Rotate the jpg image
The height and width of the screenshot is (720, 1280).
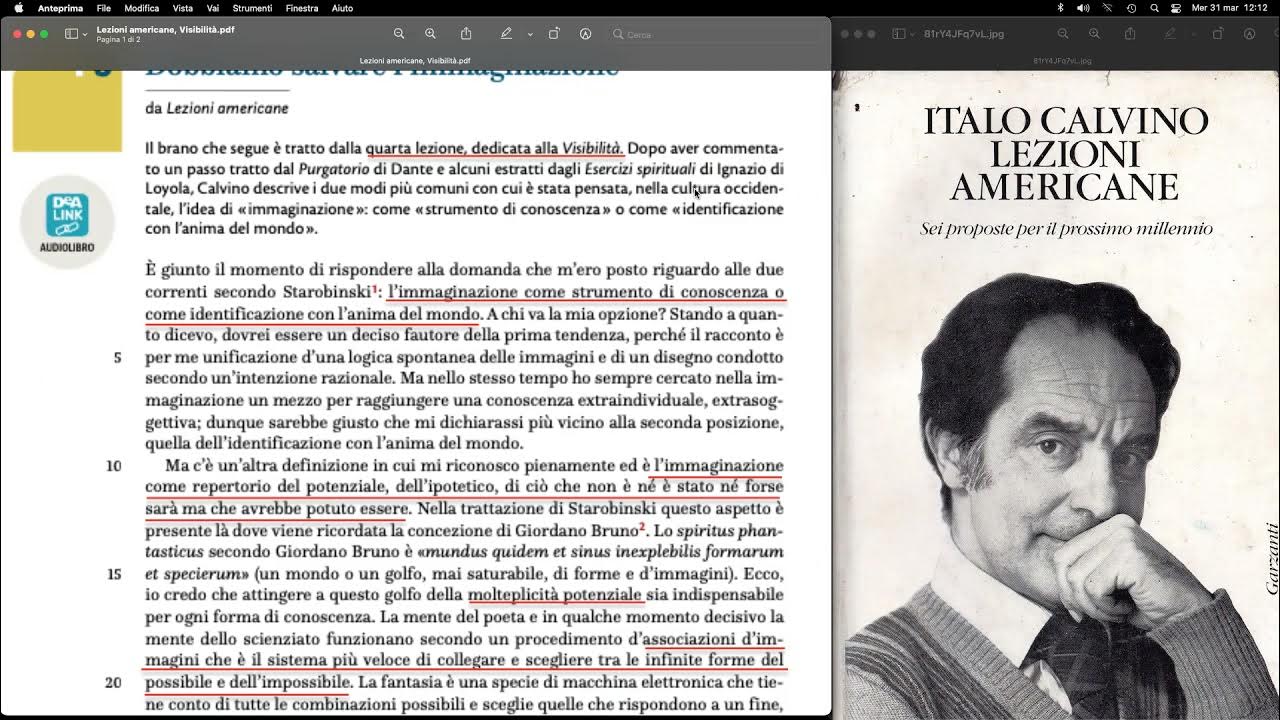point(1218,34)
